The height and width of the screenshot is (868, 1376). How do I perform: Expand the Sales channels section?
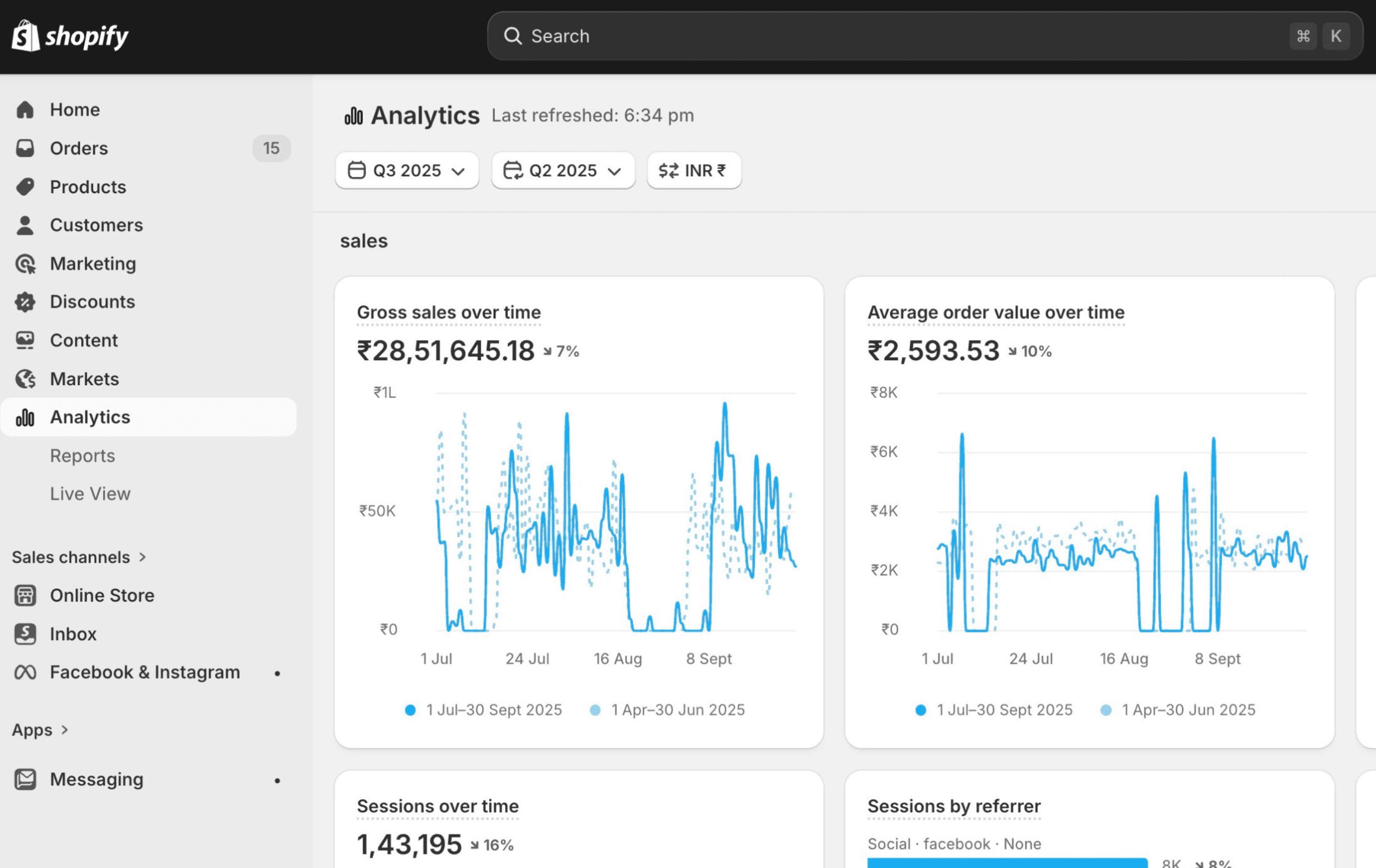[79, 557]
